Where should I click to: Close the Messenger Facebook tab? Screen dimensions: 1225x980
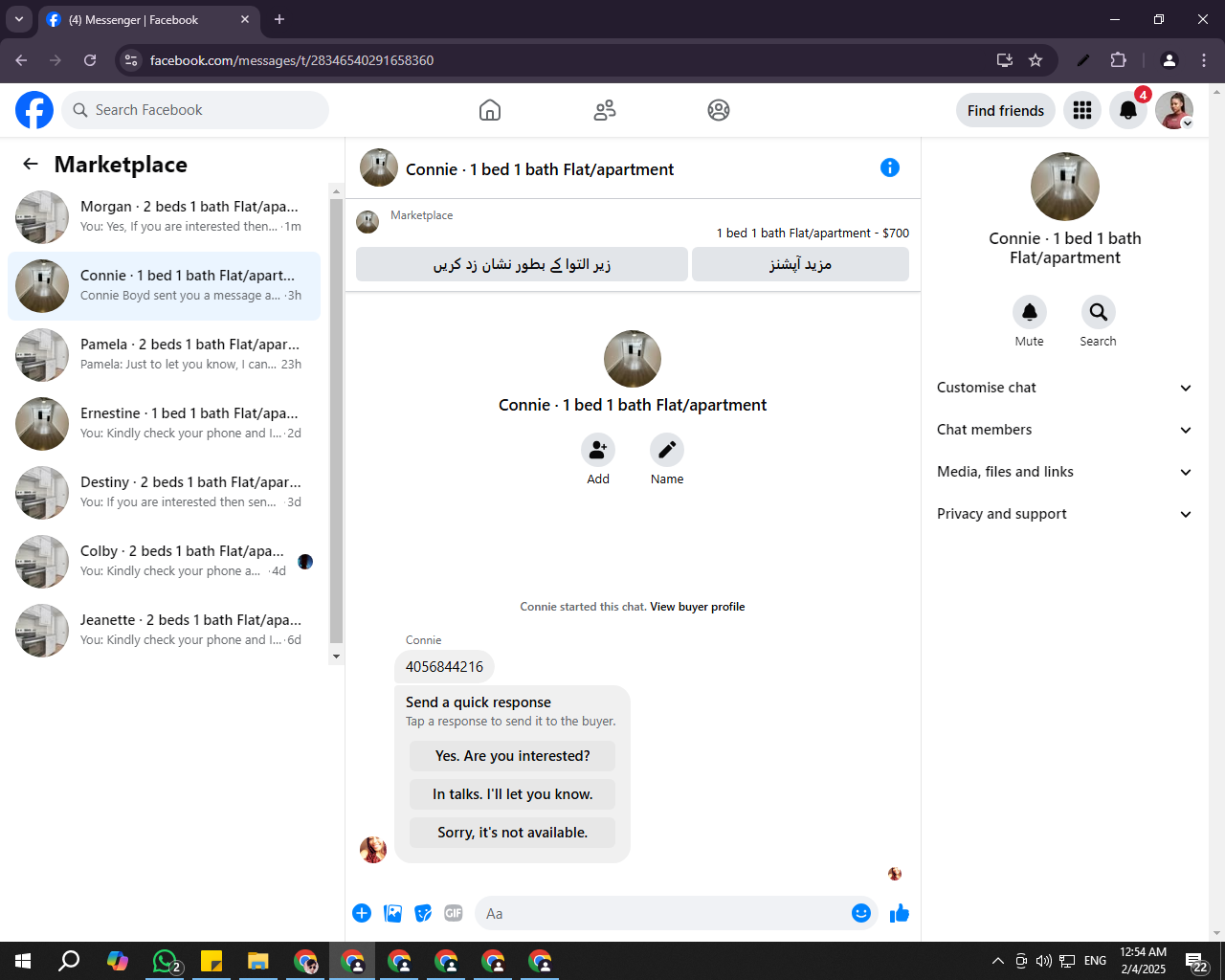click(245, 19)
